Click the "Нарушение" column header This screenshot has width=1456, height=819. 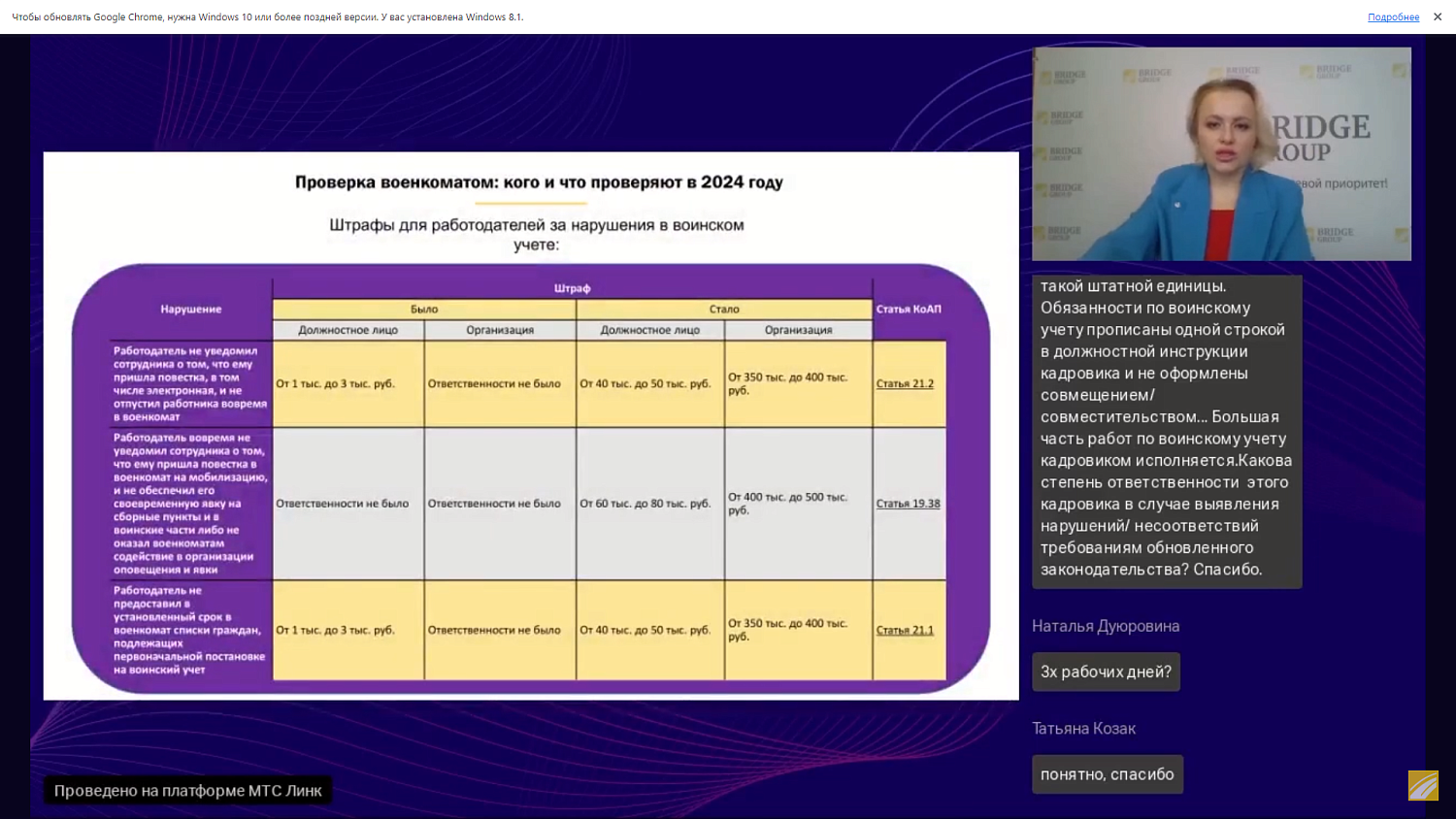point(191,310)
